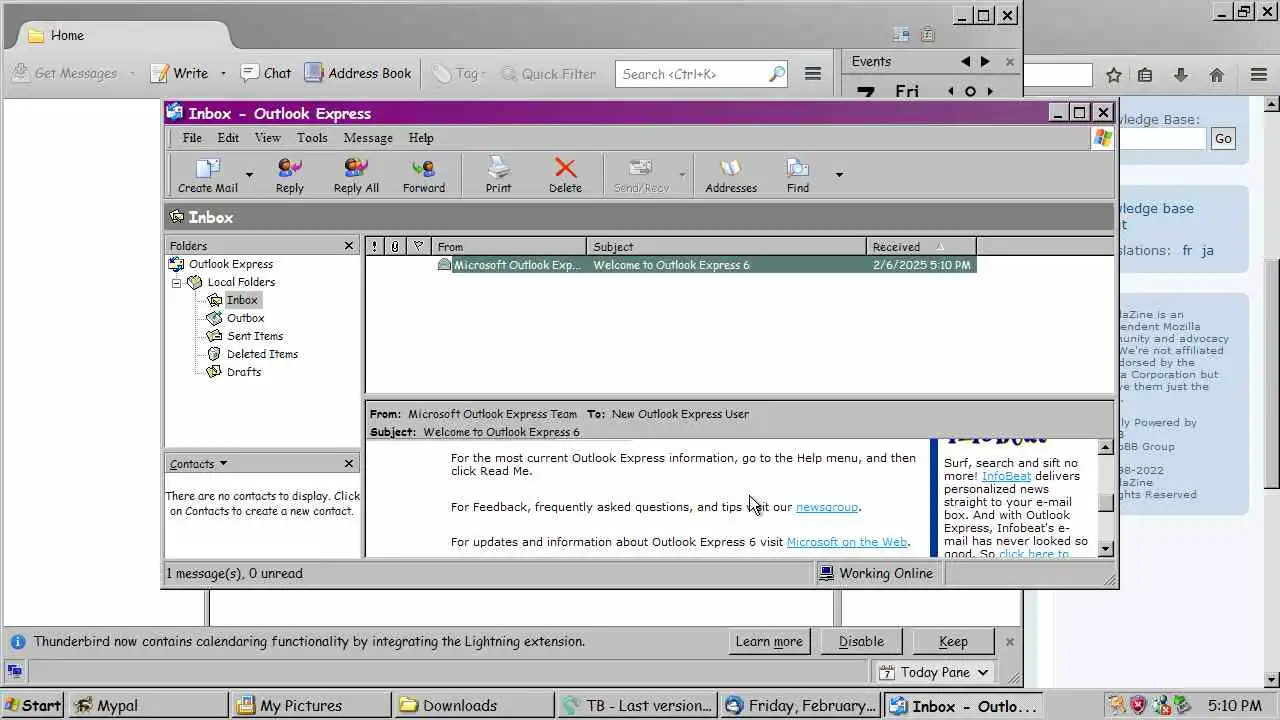Image resolution: width=1280 pixels, height=720 pixels.
Task: Open the Addresses book icon
Action: point(731,175)
